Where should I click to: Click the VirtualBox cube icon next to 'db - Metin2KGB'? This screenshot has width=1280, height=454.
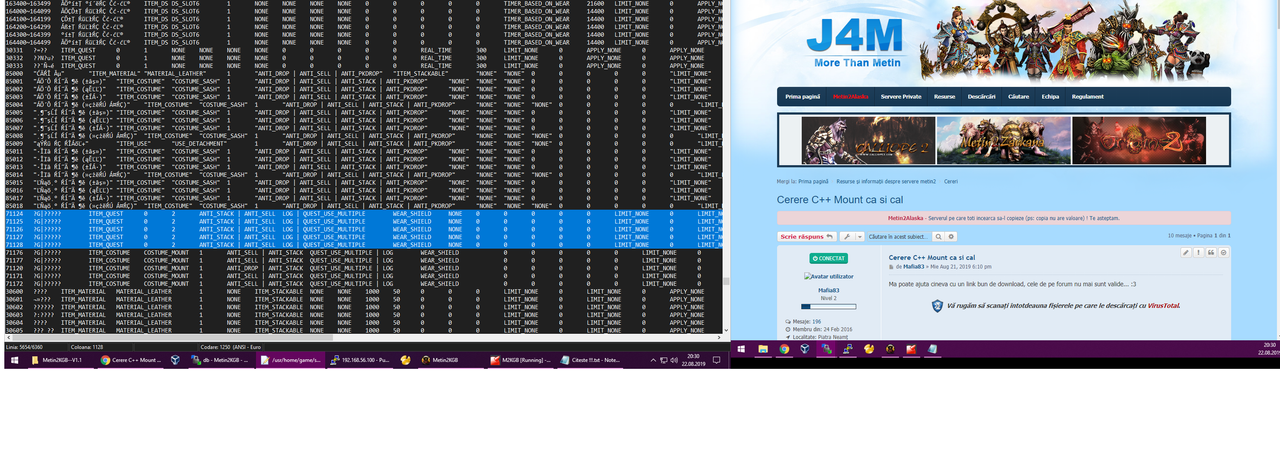tap(176, 360)
